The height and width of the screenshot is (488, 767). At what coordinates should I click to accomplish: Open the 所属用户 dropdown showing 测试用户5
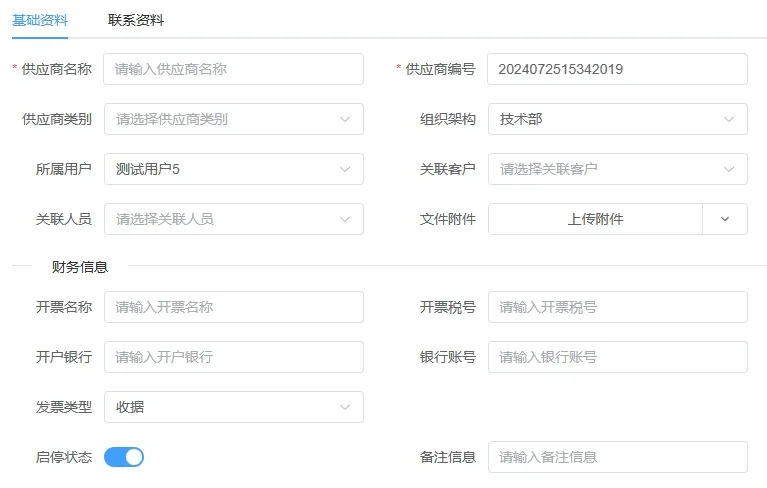234,169
